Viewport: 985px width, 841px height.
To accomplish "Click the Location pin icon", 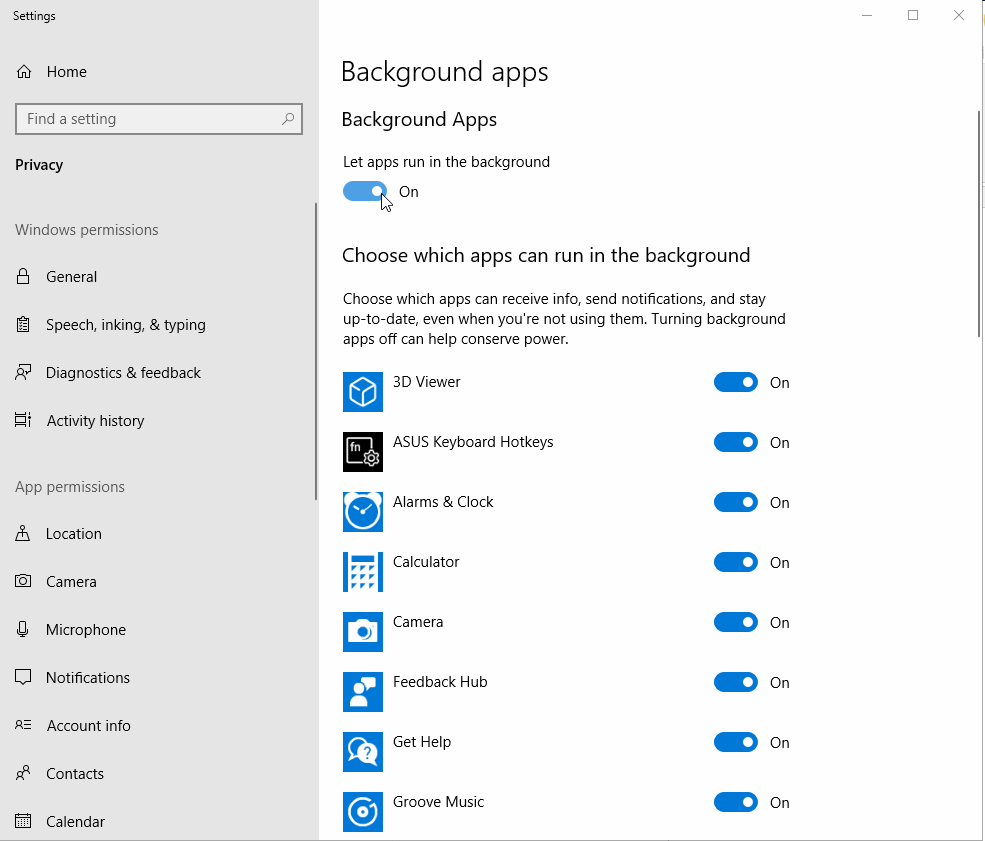I will (23, 533).
